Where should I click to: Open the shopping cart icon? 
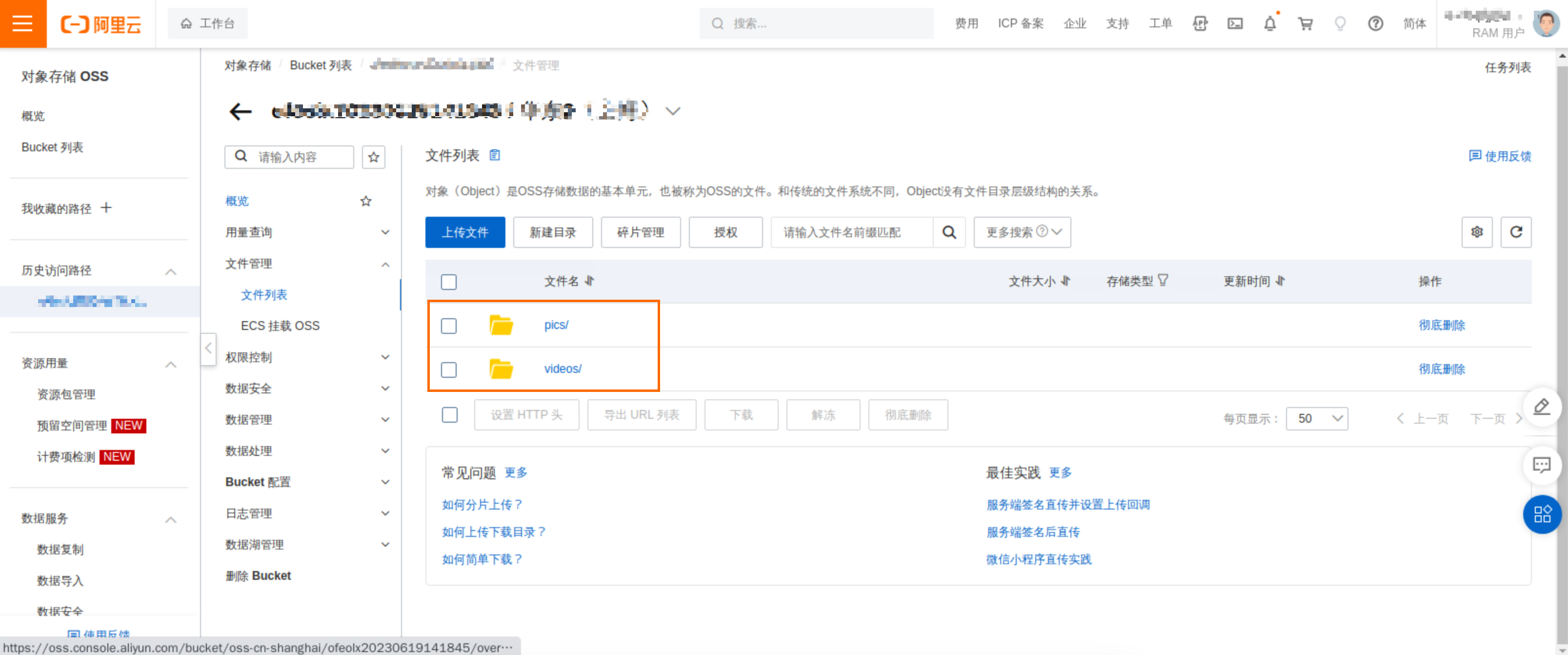point(1305,24)
